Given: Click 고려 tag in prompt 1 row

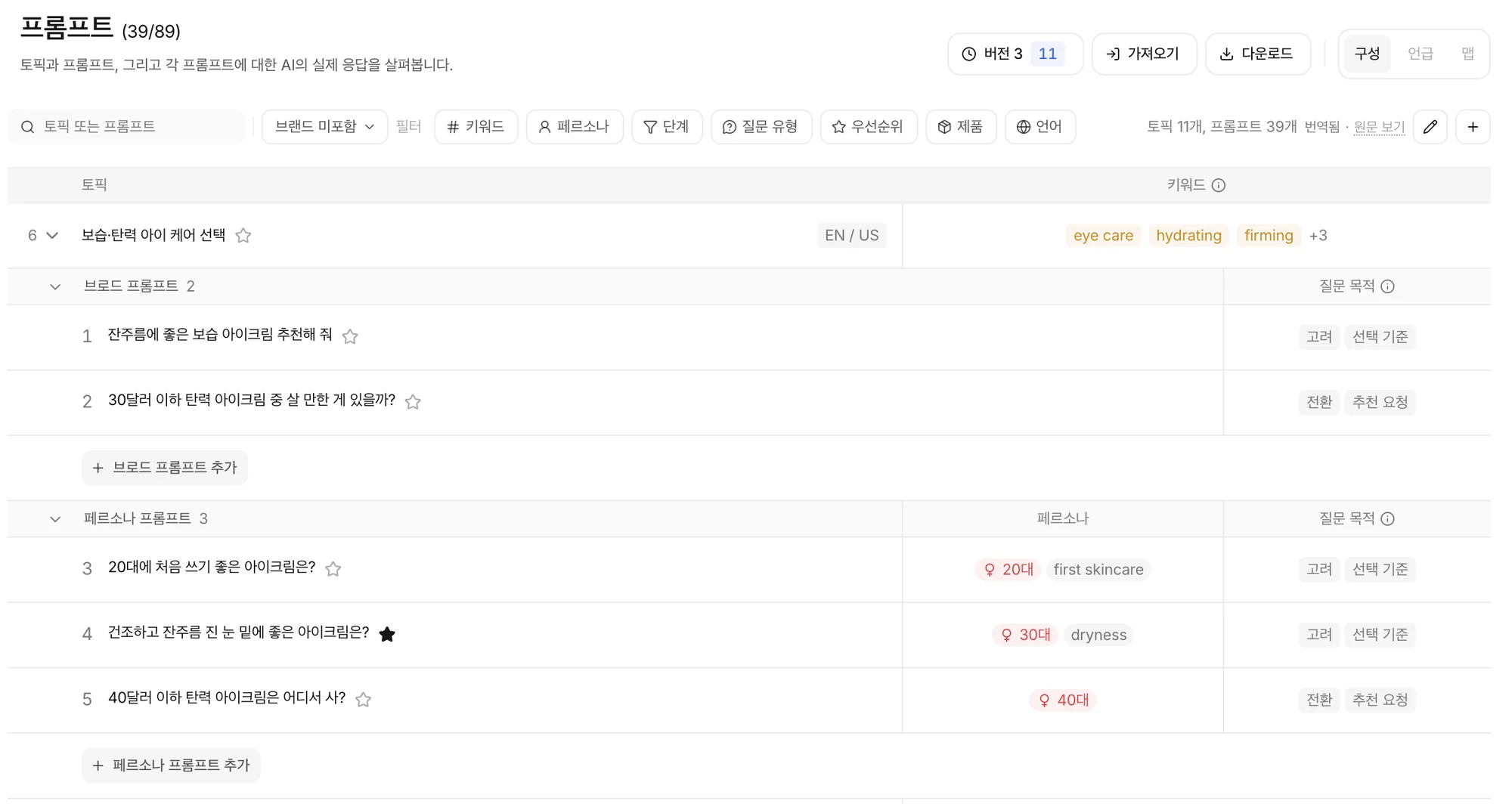Looking at the screenshot, I should 1319,337.
